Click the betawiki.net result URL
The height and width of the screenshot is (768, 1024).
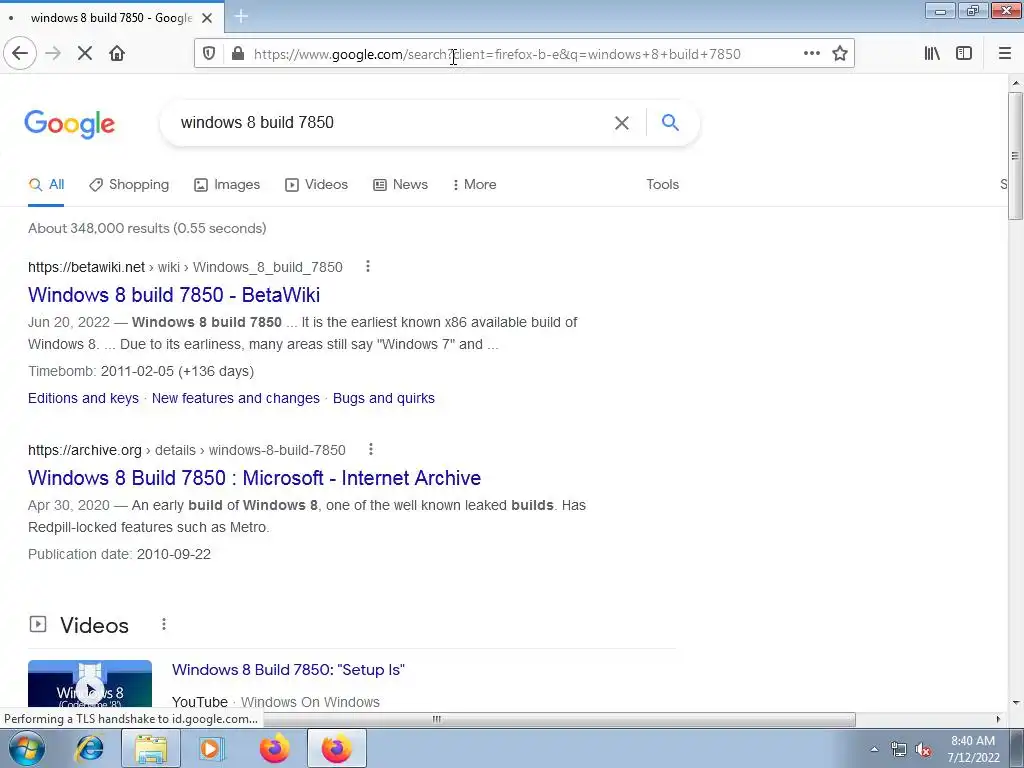pyautogui.click(x=185, y=267)
